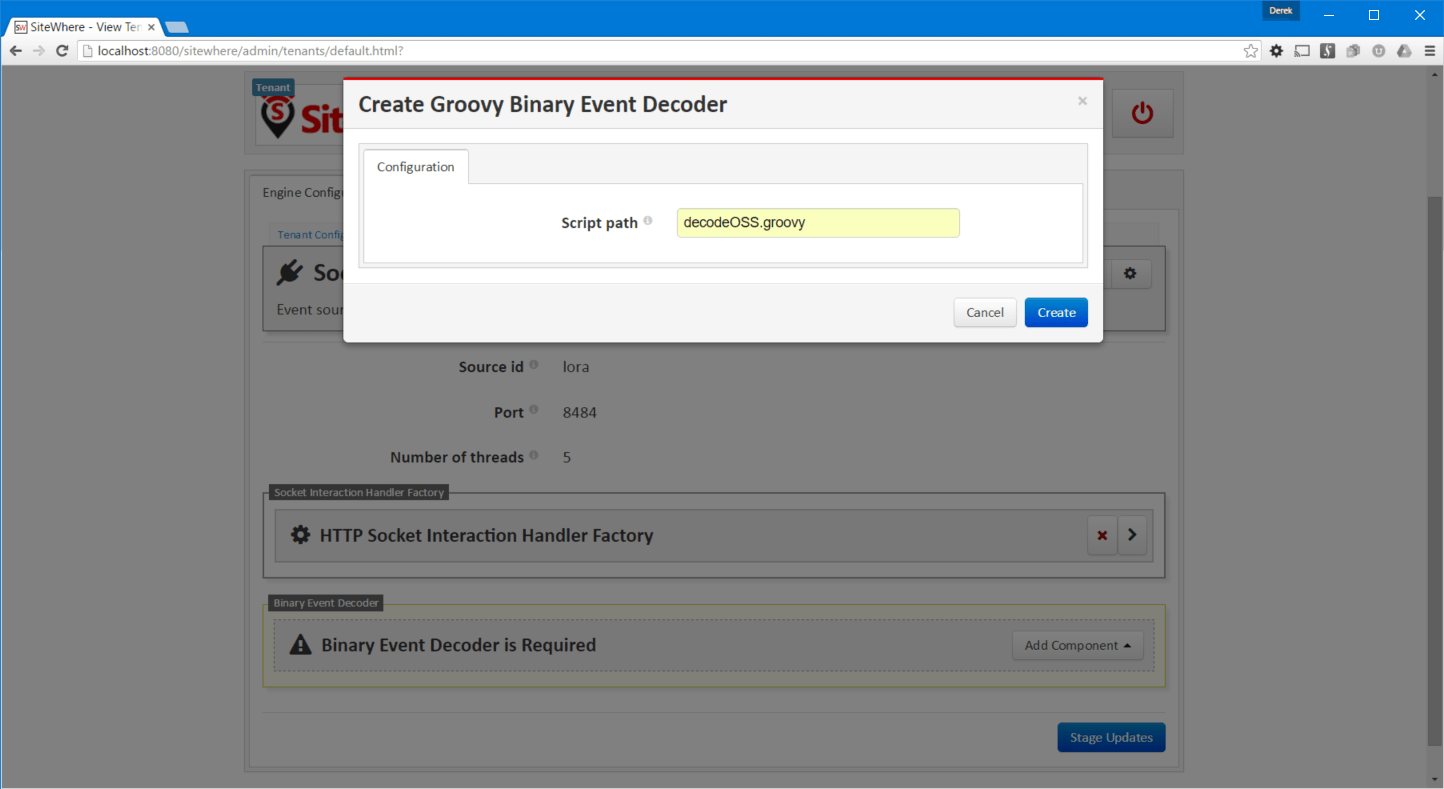
Task: Click the warning triangle beside Binary Event Decoder
Action: (300, 645)
